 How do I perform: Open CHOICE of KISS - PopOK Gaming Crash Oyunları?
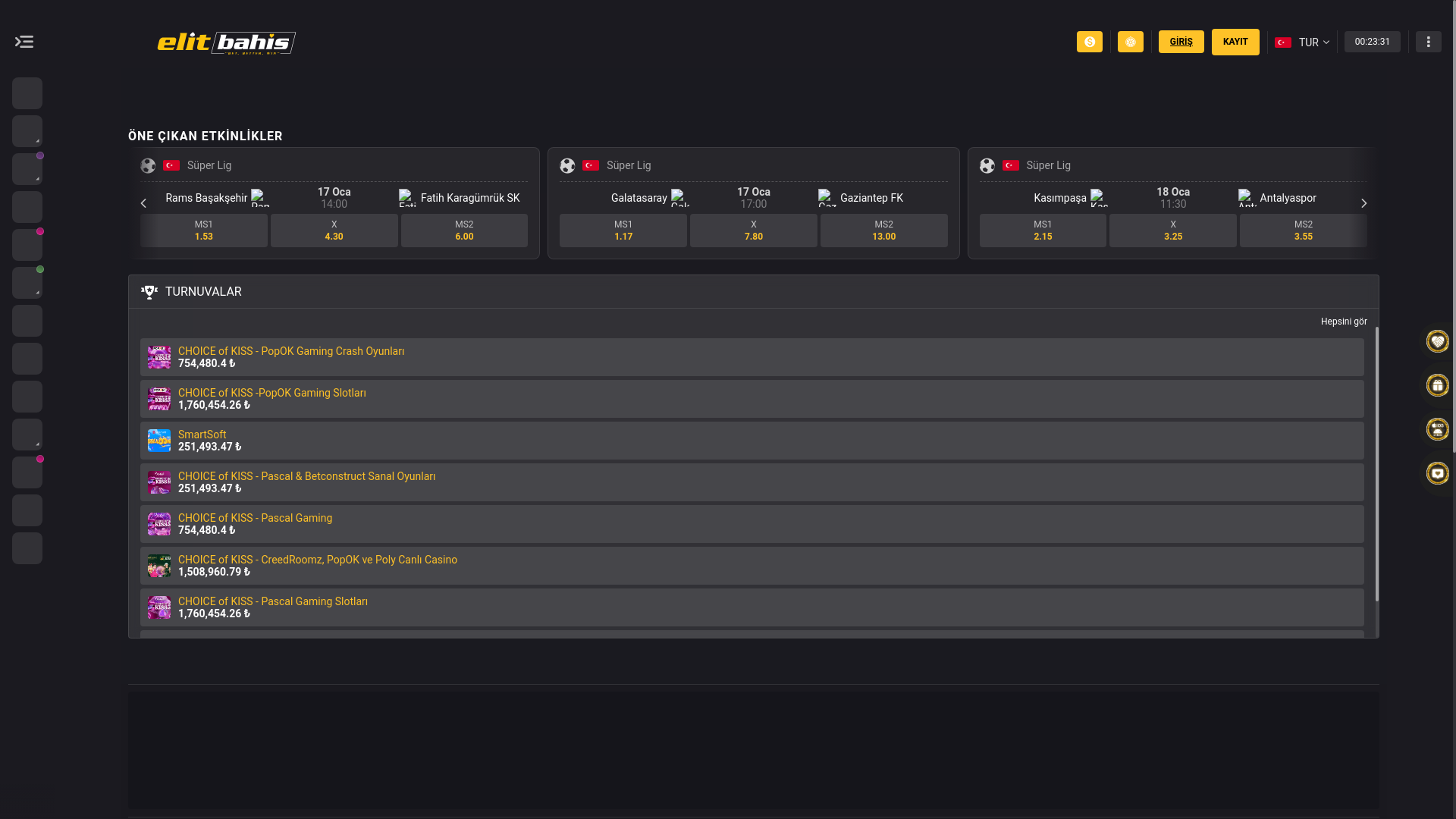(752, 357)
